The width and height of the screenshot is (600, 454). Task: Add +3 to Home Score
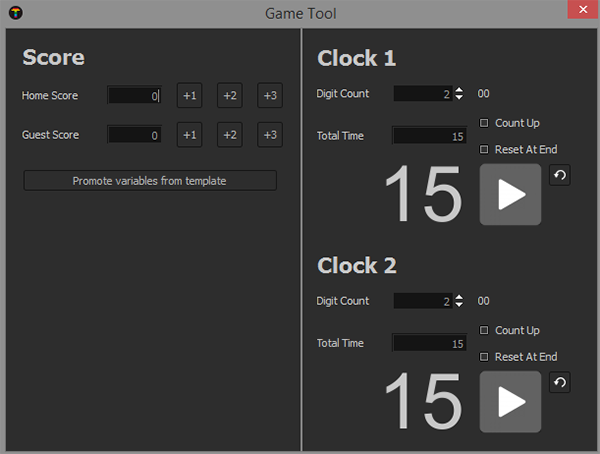pos(270,96)
